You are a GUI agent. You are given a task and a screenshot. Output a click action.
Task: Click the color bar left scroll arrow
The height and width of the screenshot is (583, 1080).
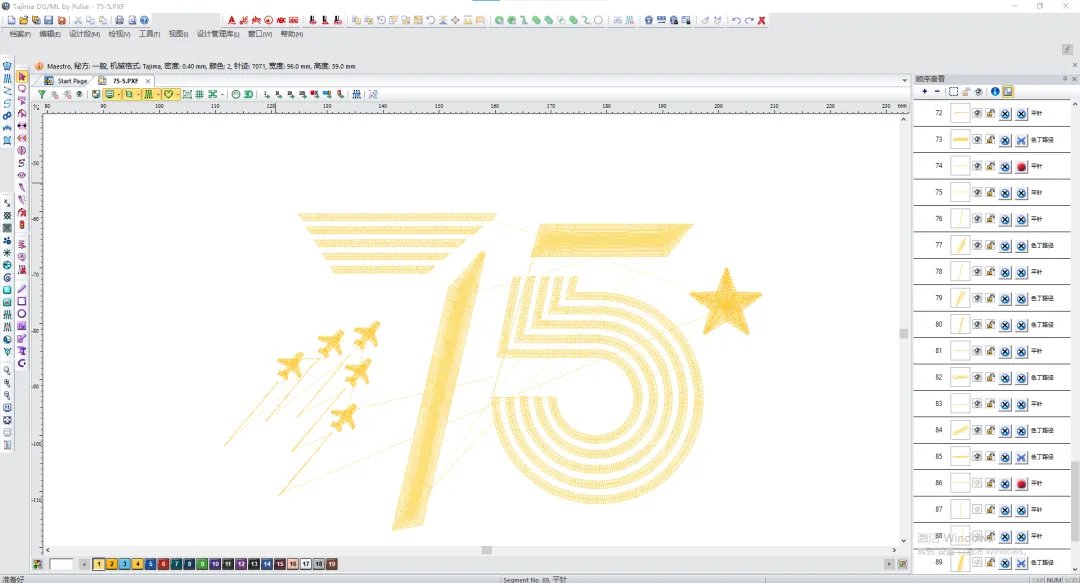[x=85, y=564]
